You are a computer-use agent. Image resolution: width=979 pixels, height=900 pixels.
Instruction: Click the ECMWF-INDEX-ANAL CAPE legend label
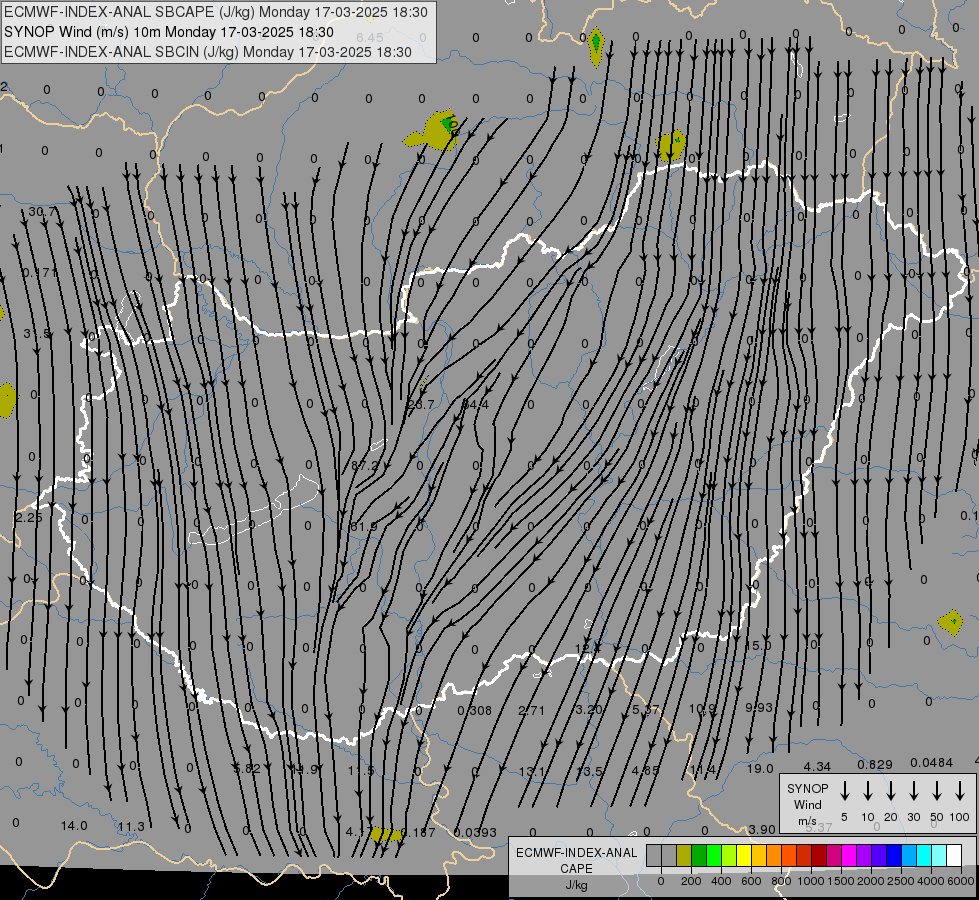[x=576, y=860]
